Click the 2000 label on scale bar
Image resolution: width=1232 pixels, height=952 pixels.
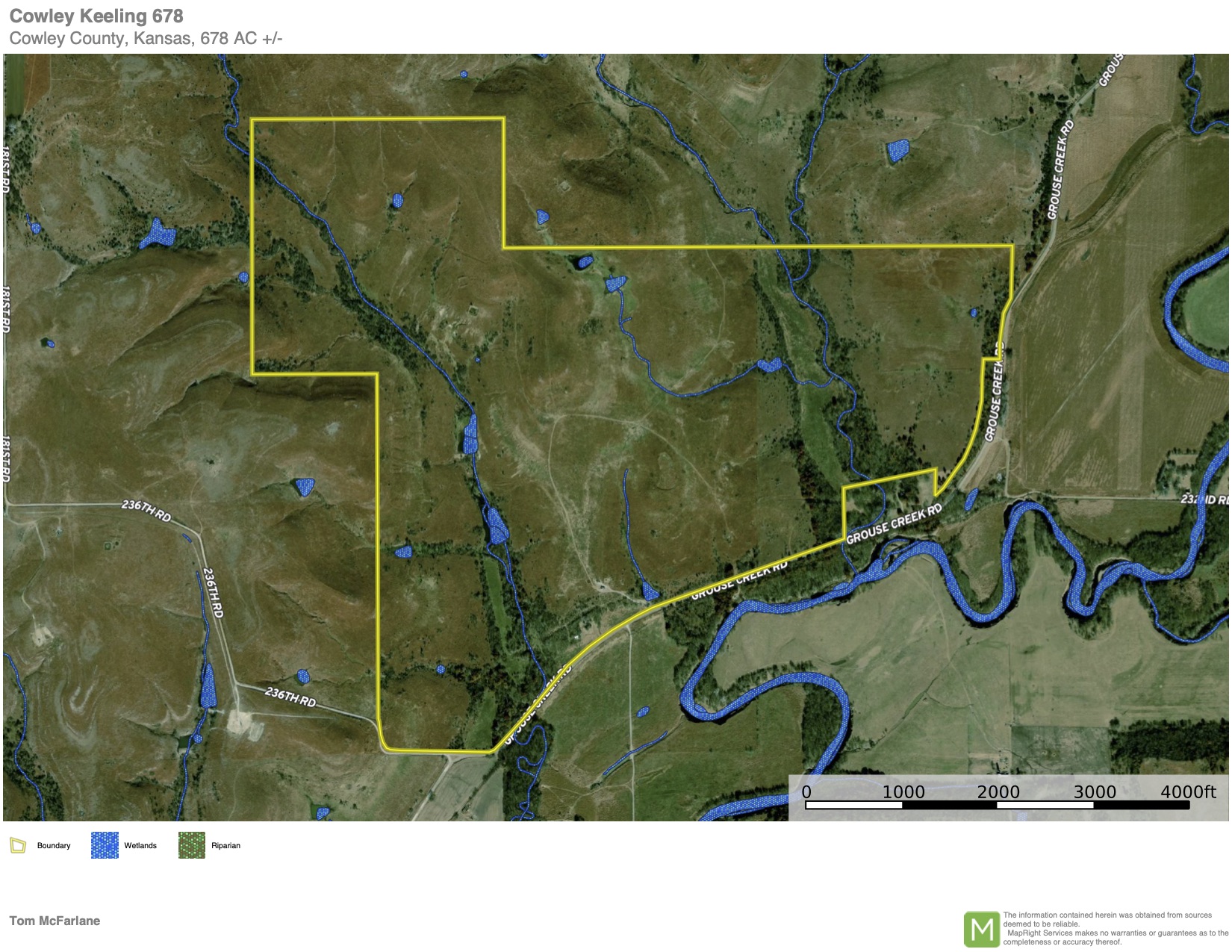tap(998, 791)
